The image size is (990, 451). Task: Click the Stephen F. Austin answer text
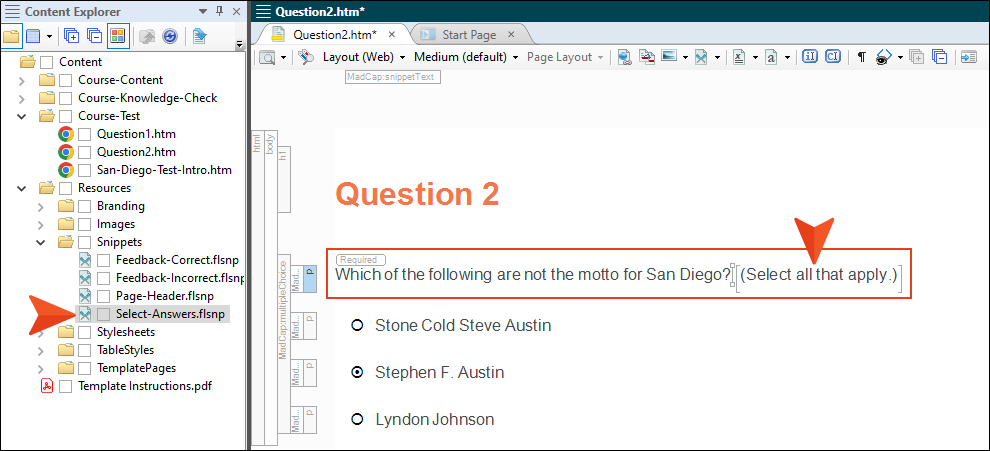pyautogui.click(x=439, y=373)
